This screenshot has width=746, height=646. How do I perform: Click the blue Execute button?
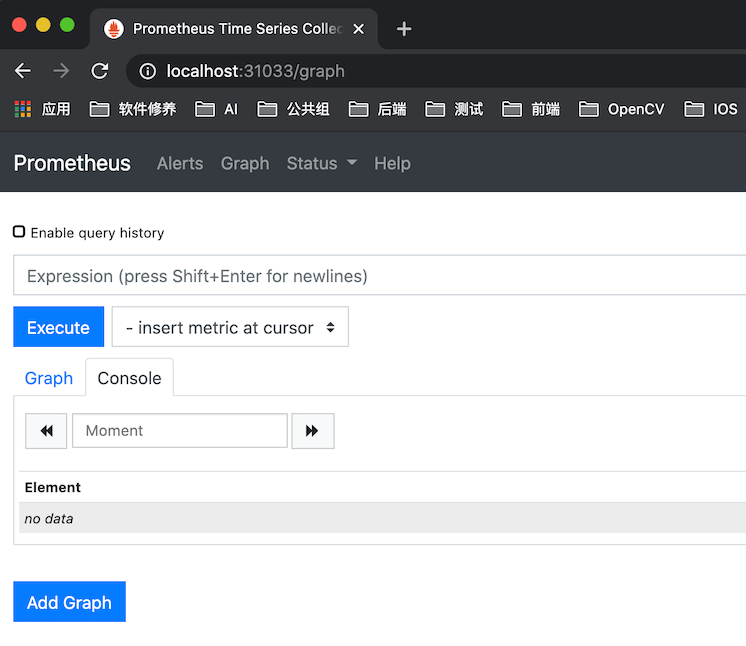pos(59,327)
